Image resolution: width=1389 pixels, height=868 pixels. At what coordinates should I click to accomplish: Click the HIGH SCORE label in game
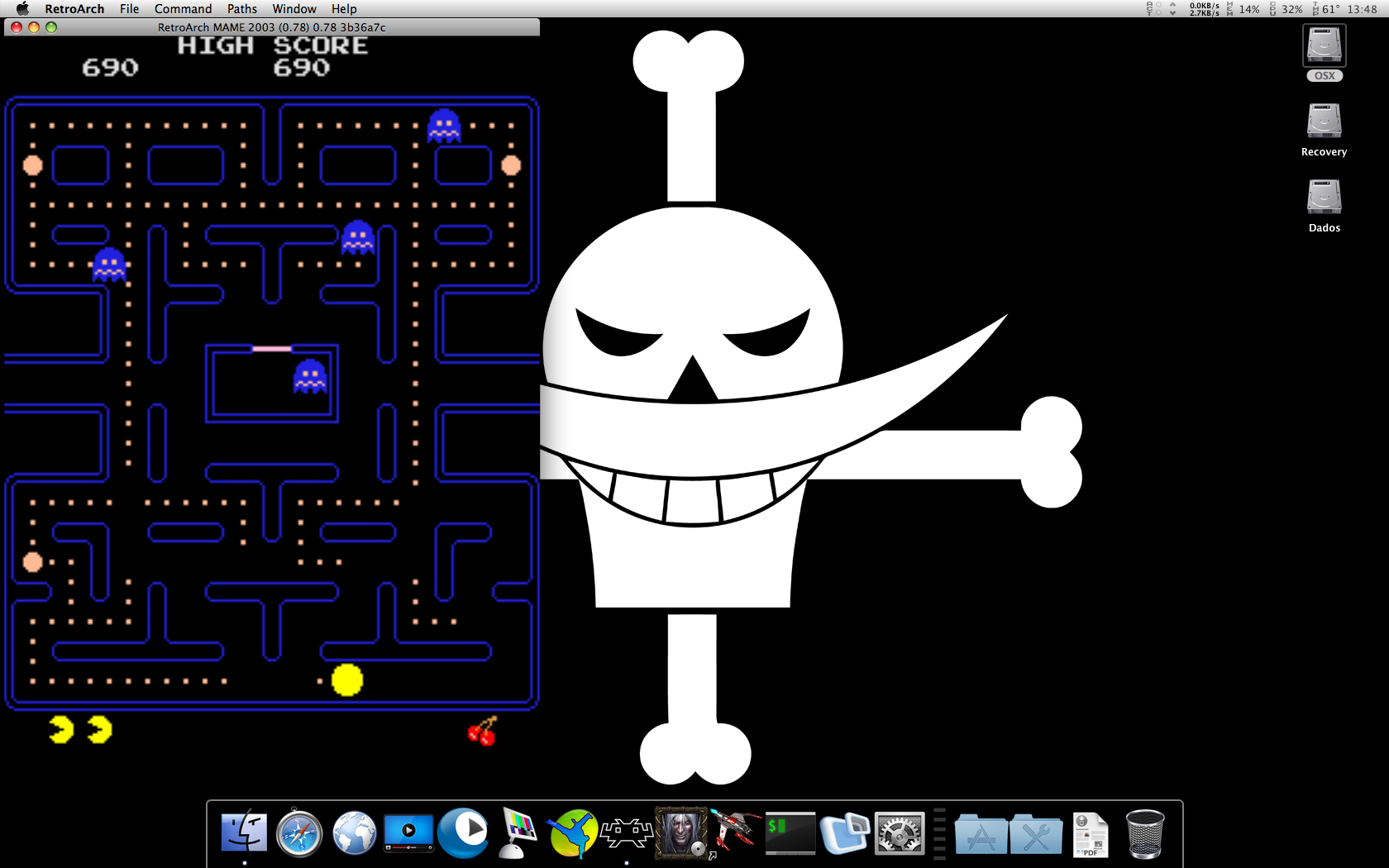pos(273,45)
